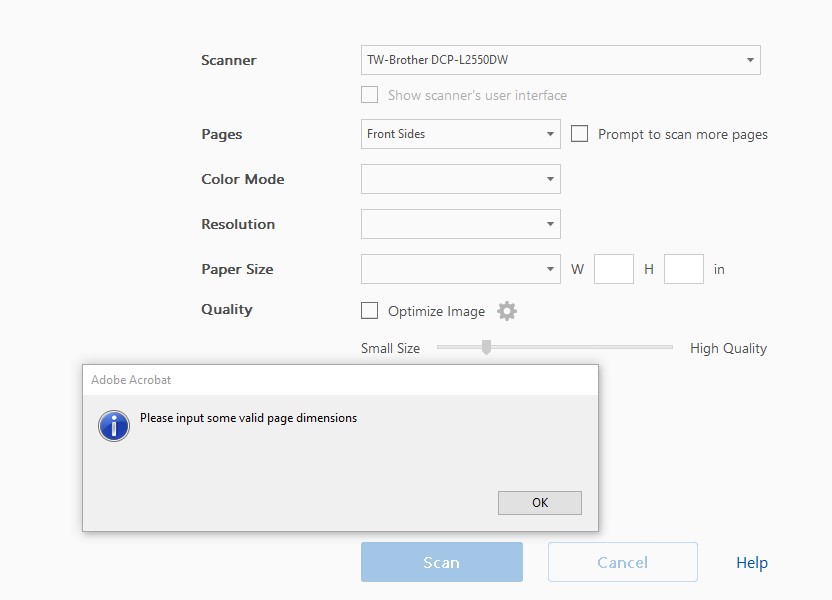Open the Paper Size dropdown
832x600 pixels.
point(460,269)
